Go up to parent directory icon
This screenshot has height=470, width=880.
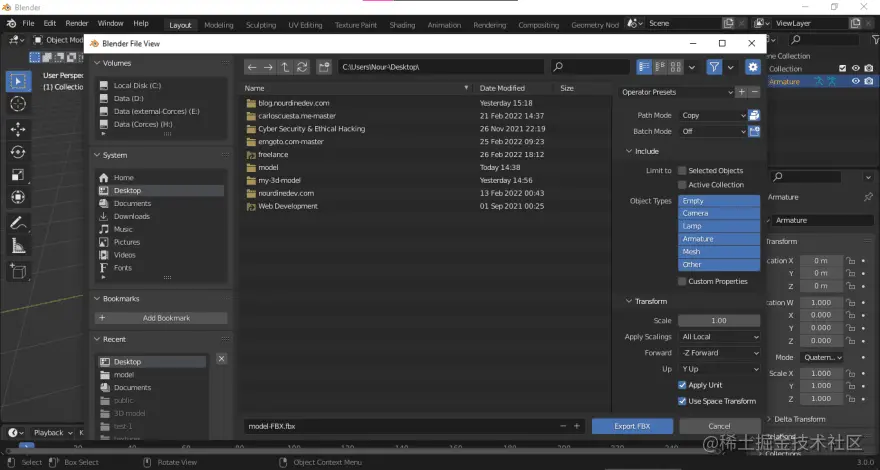285,67
